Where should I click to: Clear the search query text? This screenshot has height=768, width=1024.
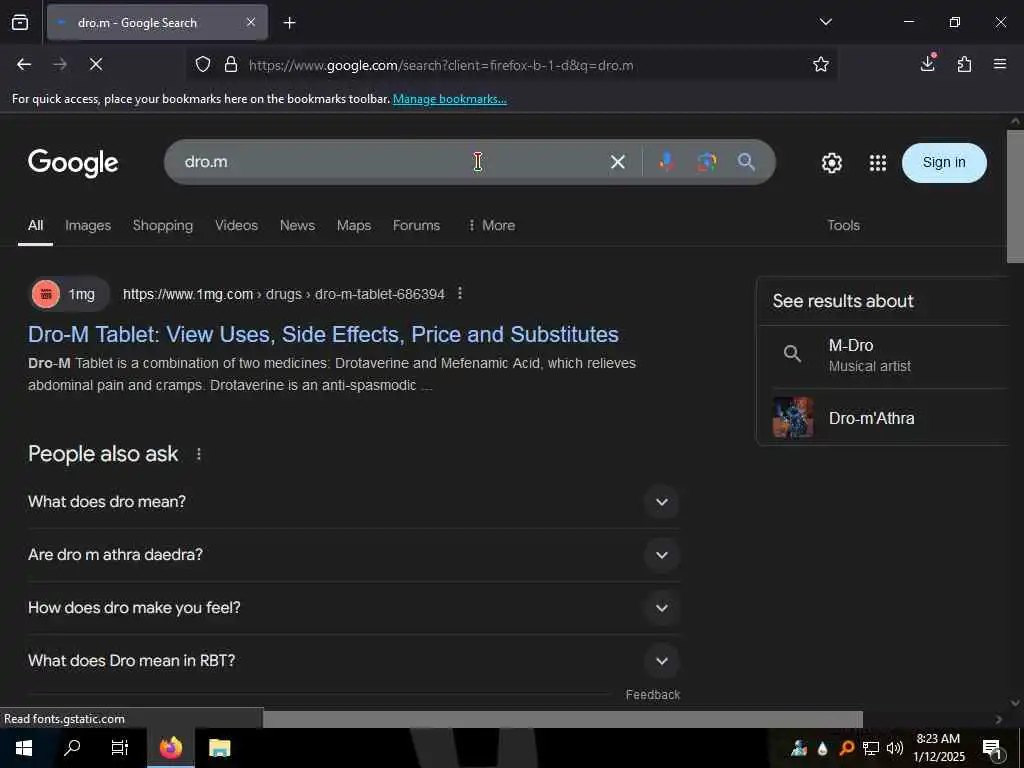pyautogui.click(x=618, y=162)
